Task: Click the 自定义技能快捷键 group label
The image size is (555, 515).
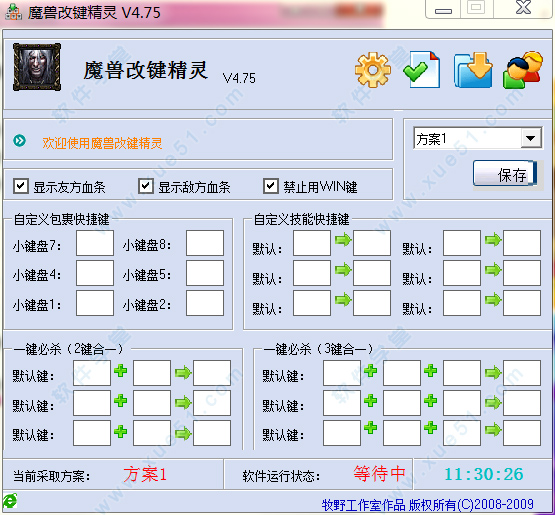Action: pyautogui.click(x=302, y=219)
